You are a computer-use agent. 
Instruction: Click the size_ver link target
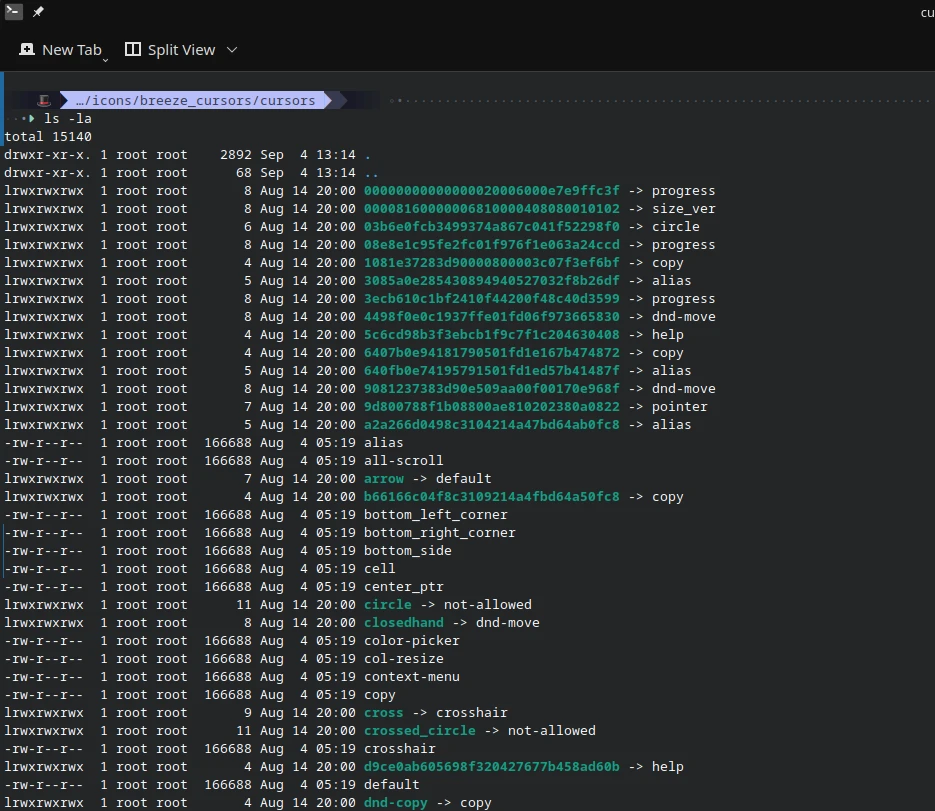tap(683, 209)
